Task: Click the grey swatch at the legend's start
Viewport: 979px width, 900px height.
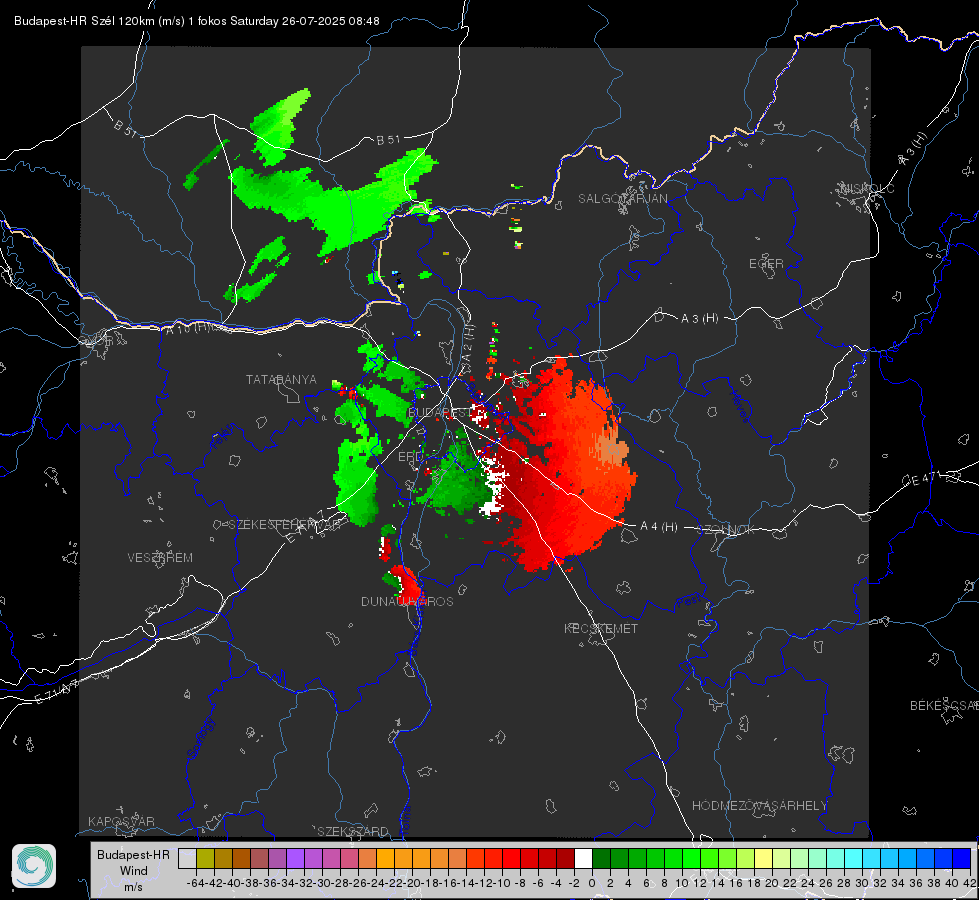Action: click(187, 858)
